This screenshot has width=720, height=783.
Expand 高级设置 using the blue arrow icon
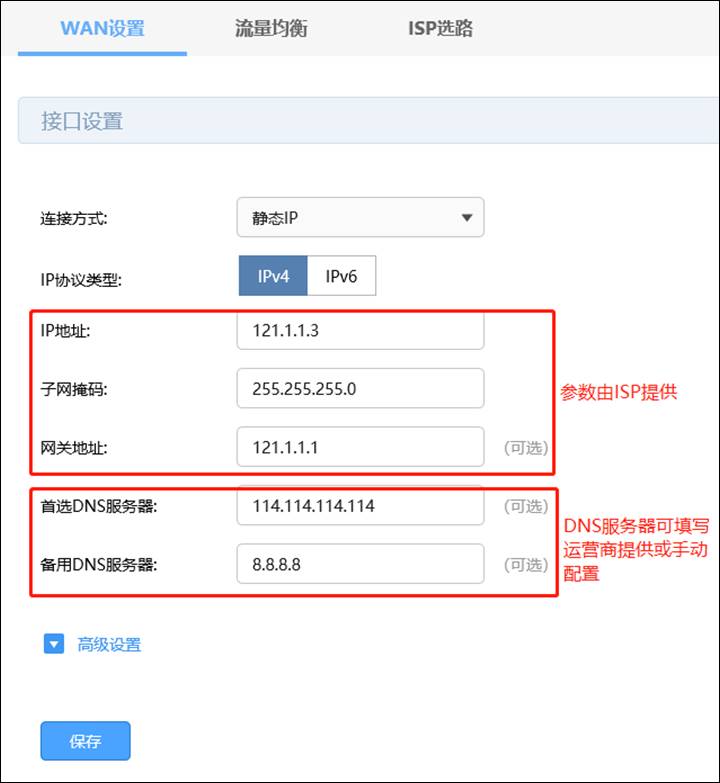(x=54, y=644)
